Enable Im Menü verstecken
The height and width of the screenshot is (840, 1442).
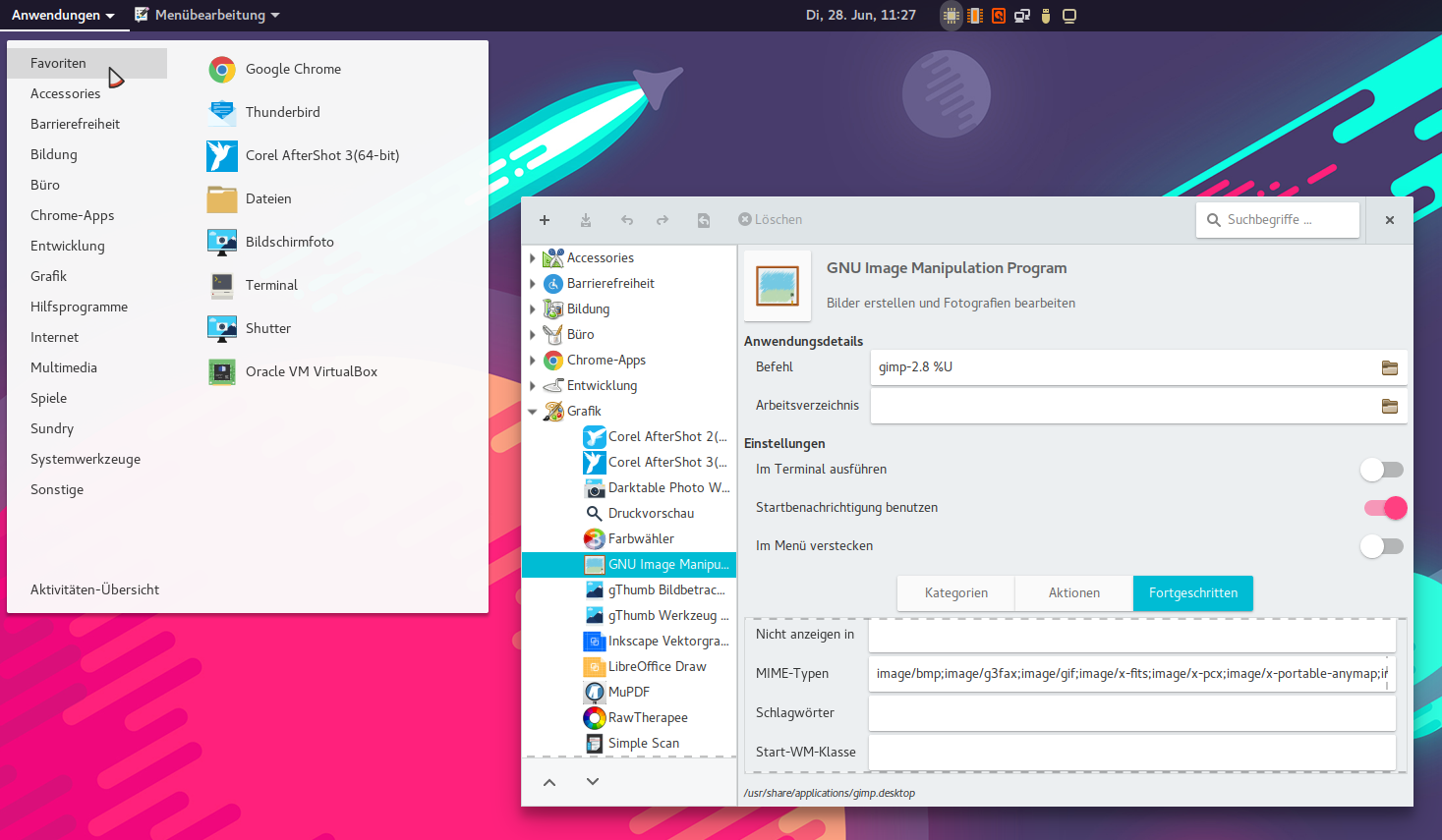pyautogui.click(x=1382, y=546)
